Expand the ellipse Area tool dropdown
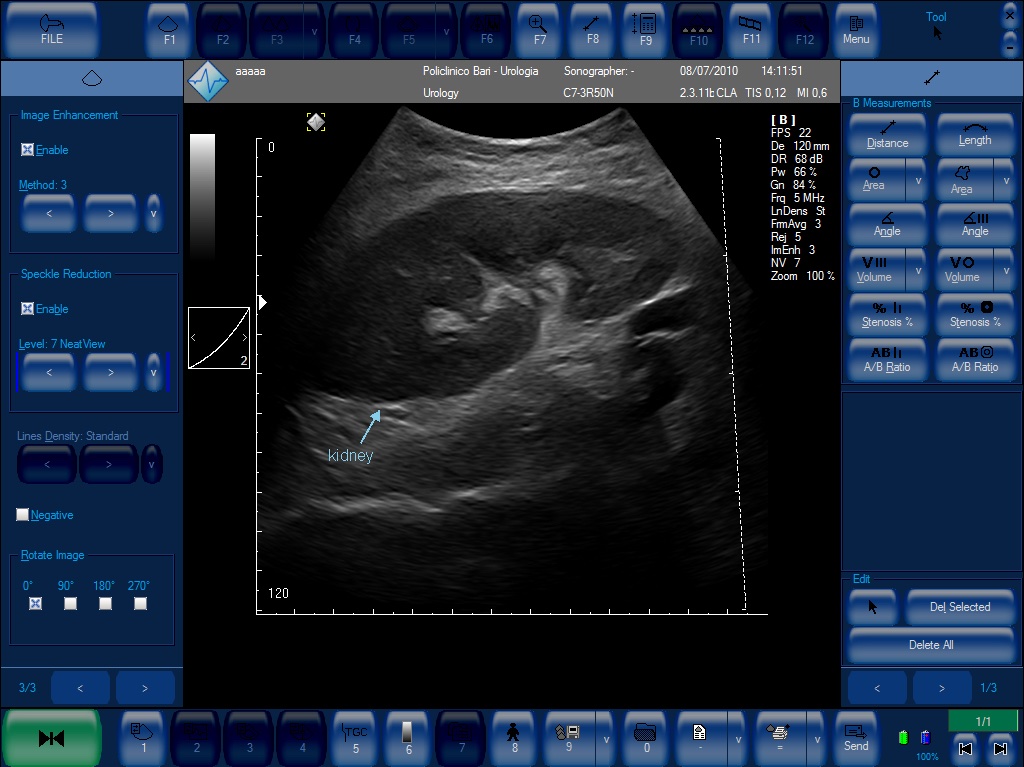 918,180
